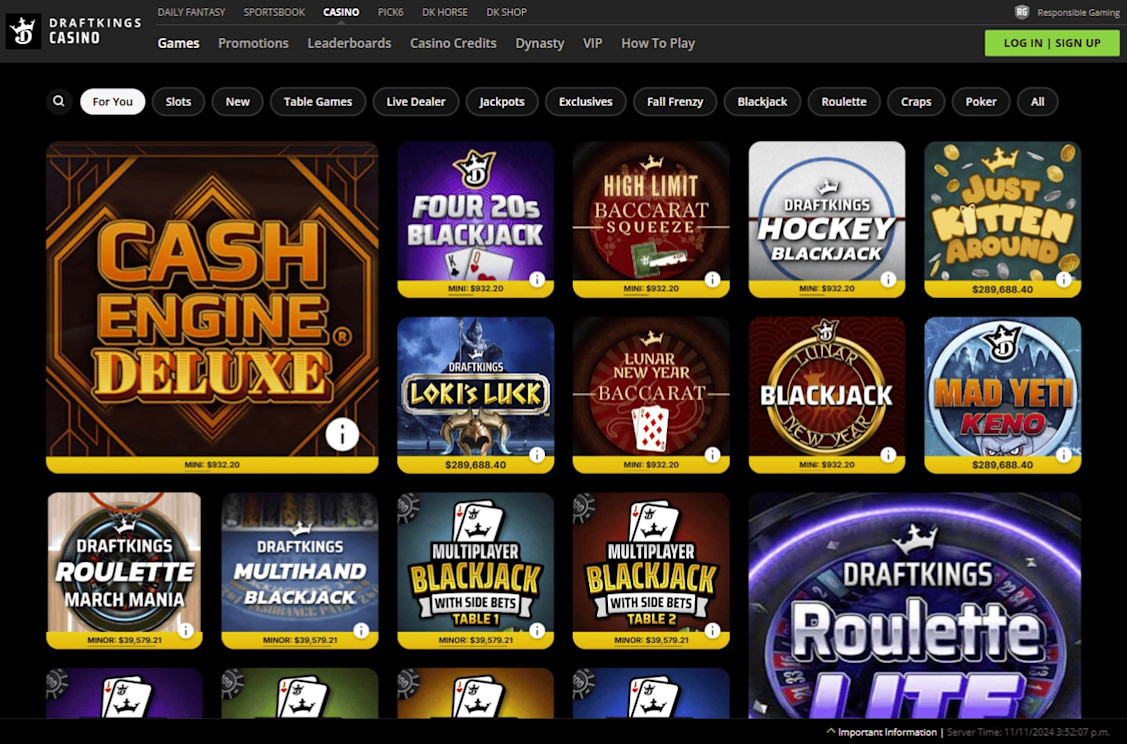Show info for Four 20s Blackjack
This screenshot has height=744, width=1127.
[x=537, y=280]
